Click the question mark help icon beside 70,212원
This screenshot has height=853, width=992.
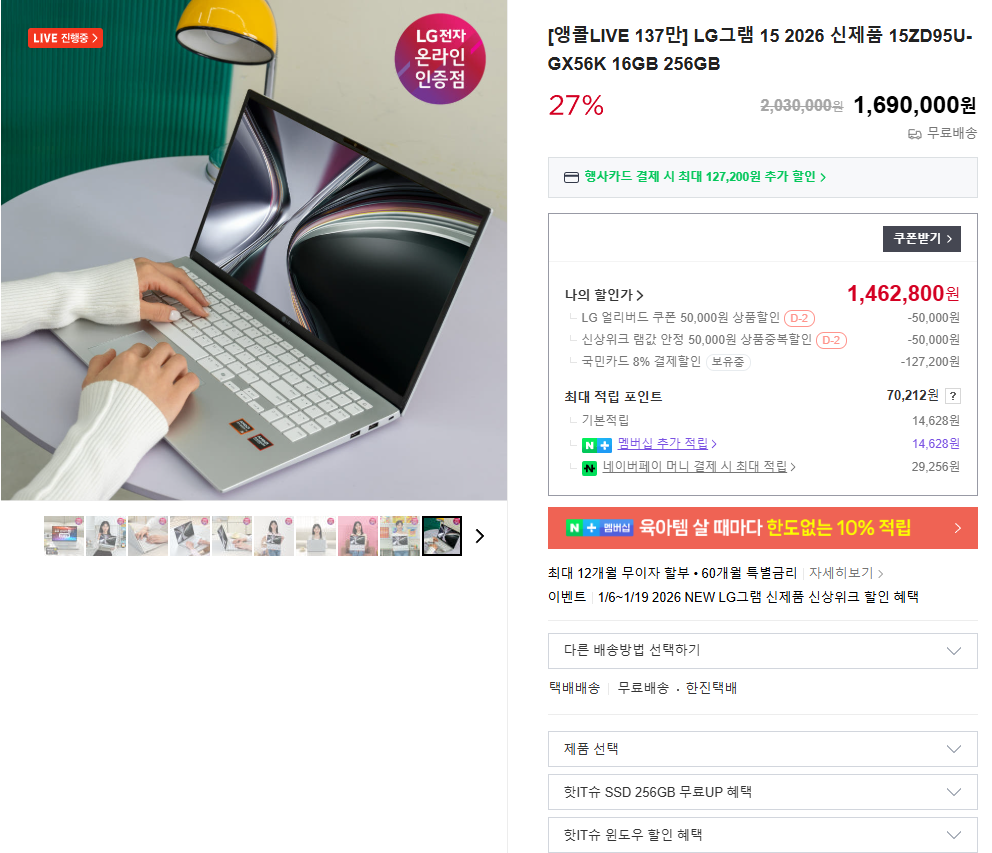tap(953, 396)
